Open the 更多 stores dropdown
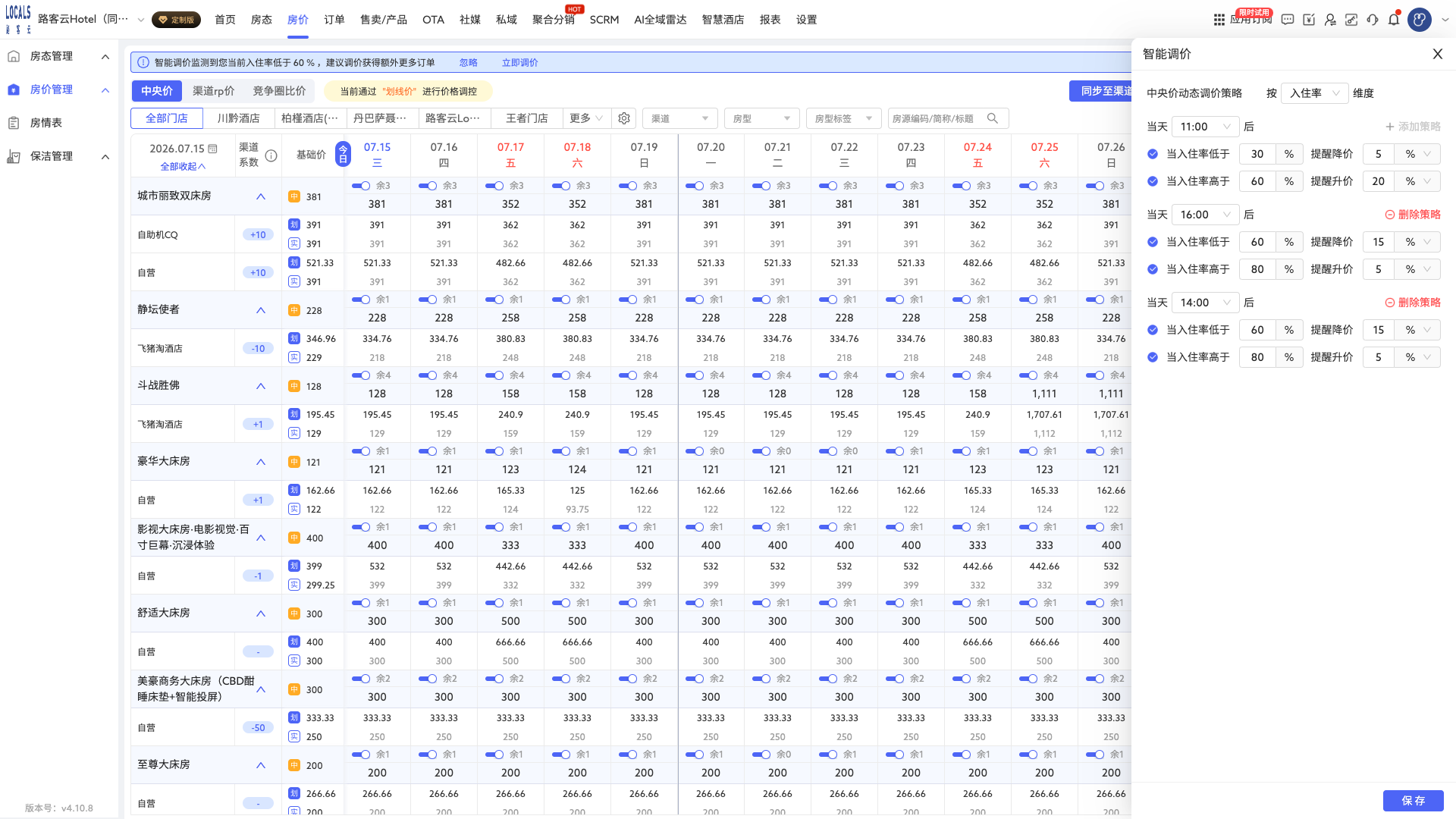The image size is (1456, 819). tap(586, 118)
